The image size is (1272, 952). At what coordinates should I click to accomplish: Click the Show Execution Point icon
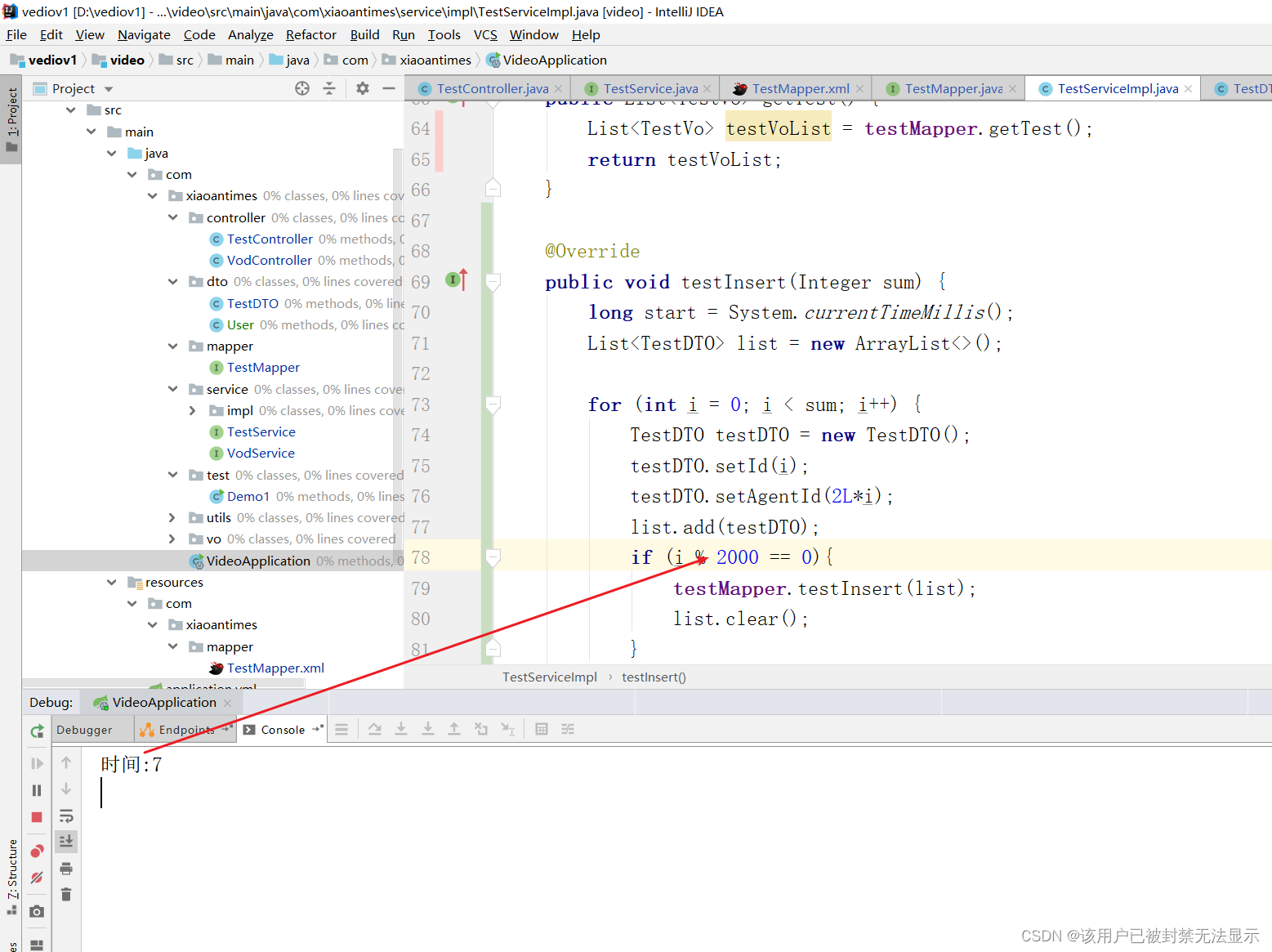pos(341,729)
